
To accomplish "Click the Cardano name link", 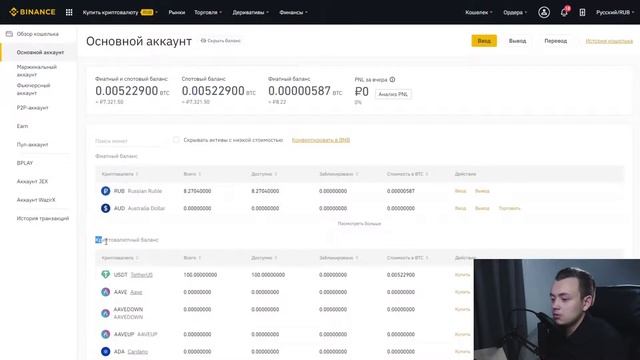I will [138, 352].
